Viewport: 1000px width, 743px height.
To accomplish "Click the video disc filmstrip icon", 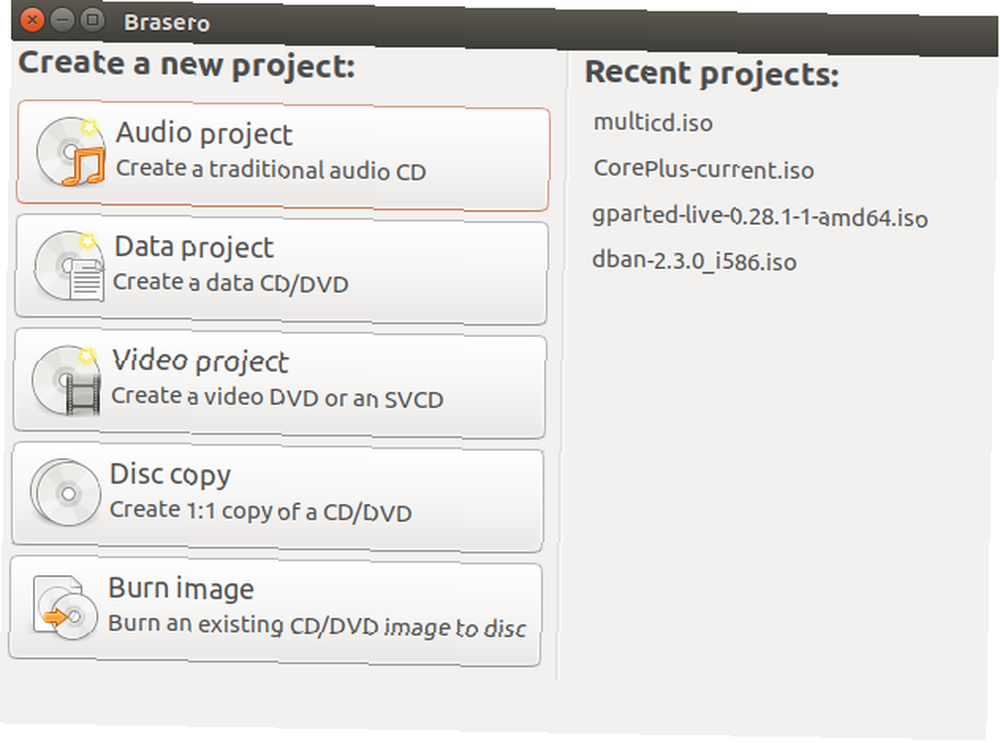I will (67, 380).
